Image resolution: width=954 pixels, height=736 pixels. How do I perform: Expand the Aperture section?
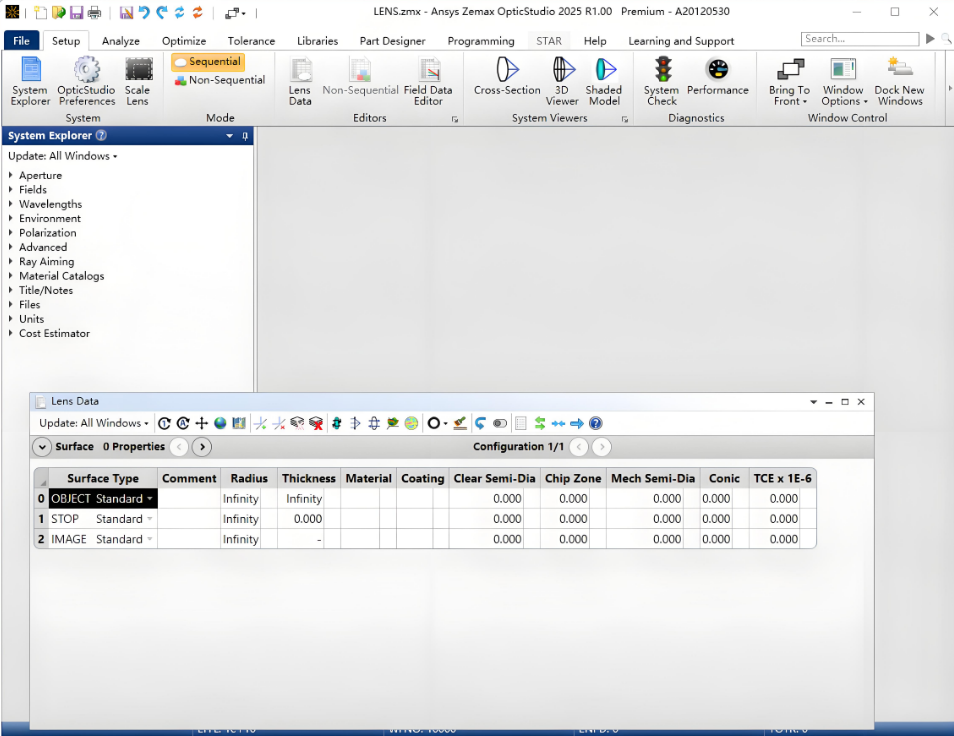point(11,175)
